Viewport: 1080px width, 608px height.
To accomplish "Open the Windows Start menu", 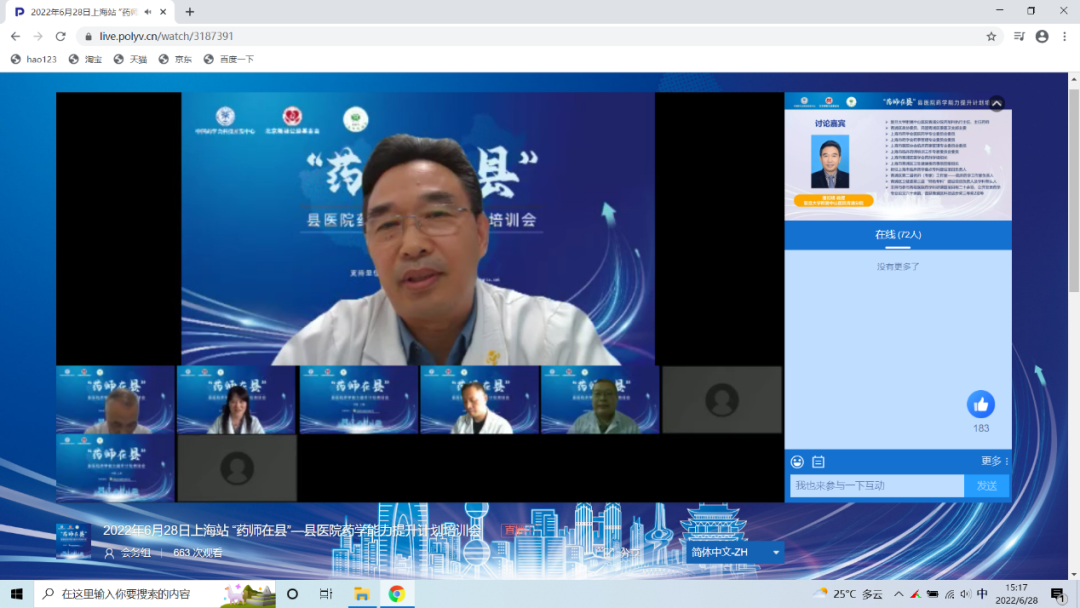I will (17, 594).
